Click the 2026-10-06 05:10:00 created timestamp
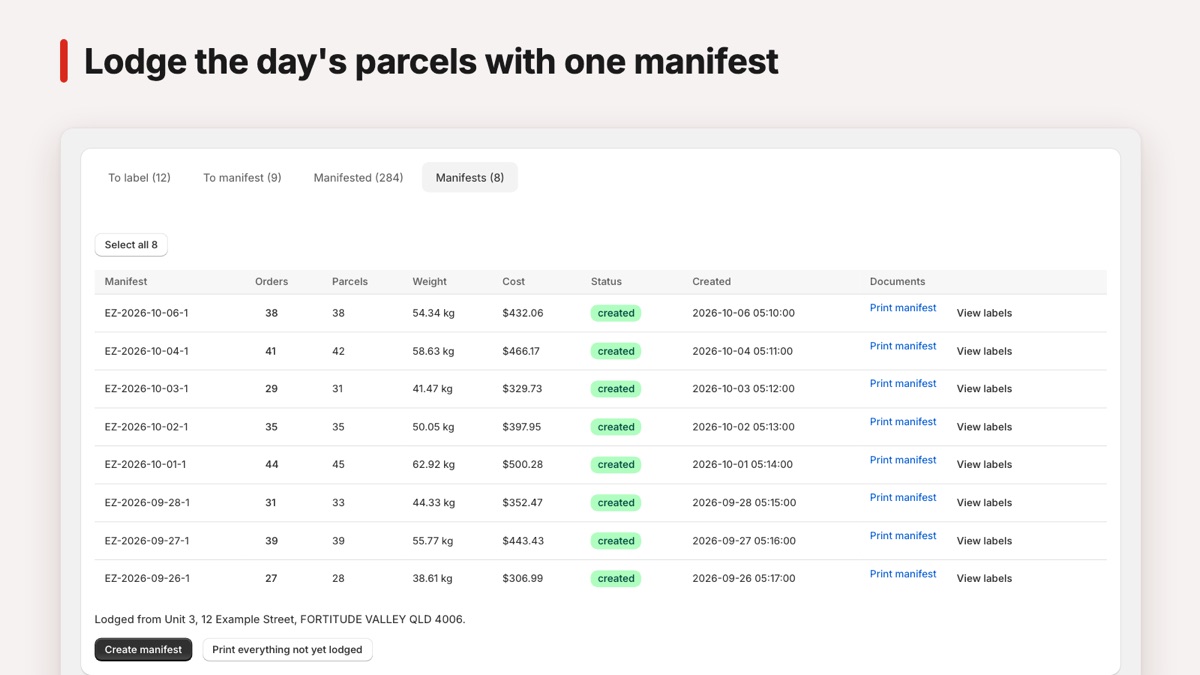This screenshot has width=1200, height=675. click(743, 313)
